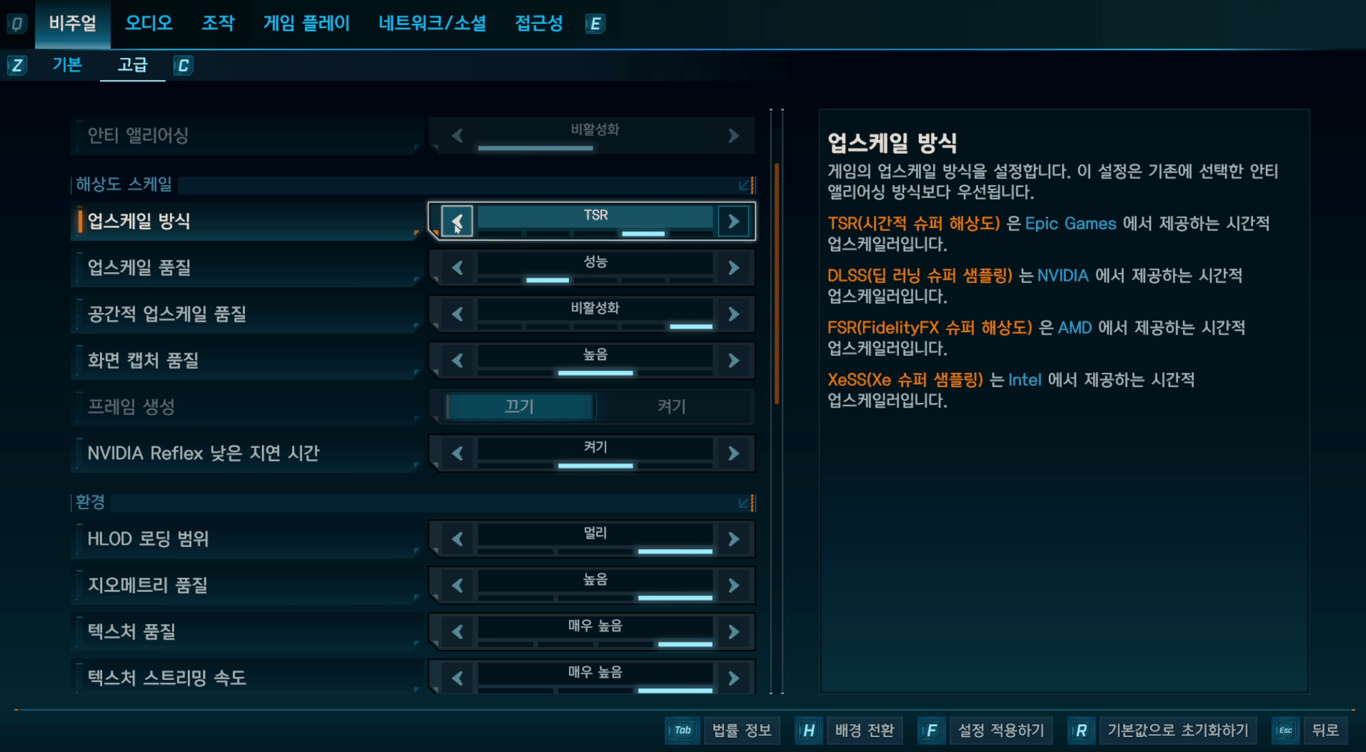Click right arrow for 업스케일 방식
1366x752 pixels.
(x=734, y=221)
